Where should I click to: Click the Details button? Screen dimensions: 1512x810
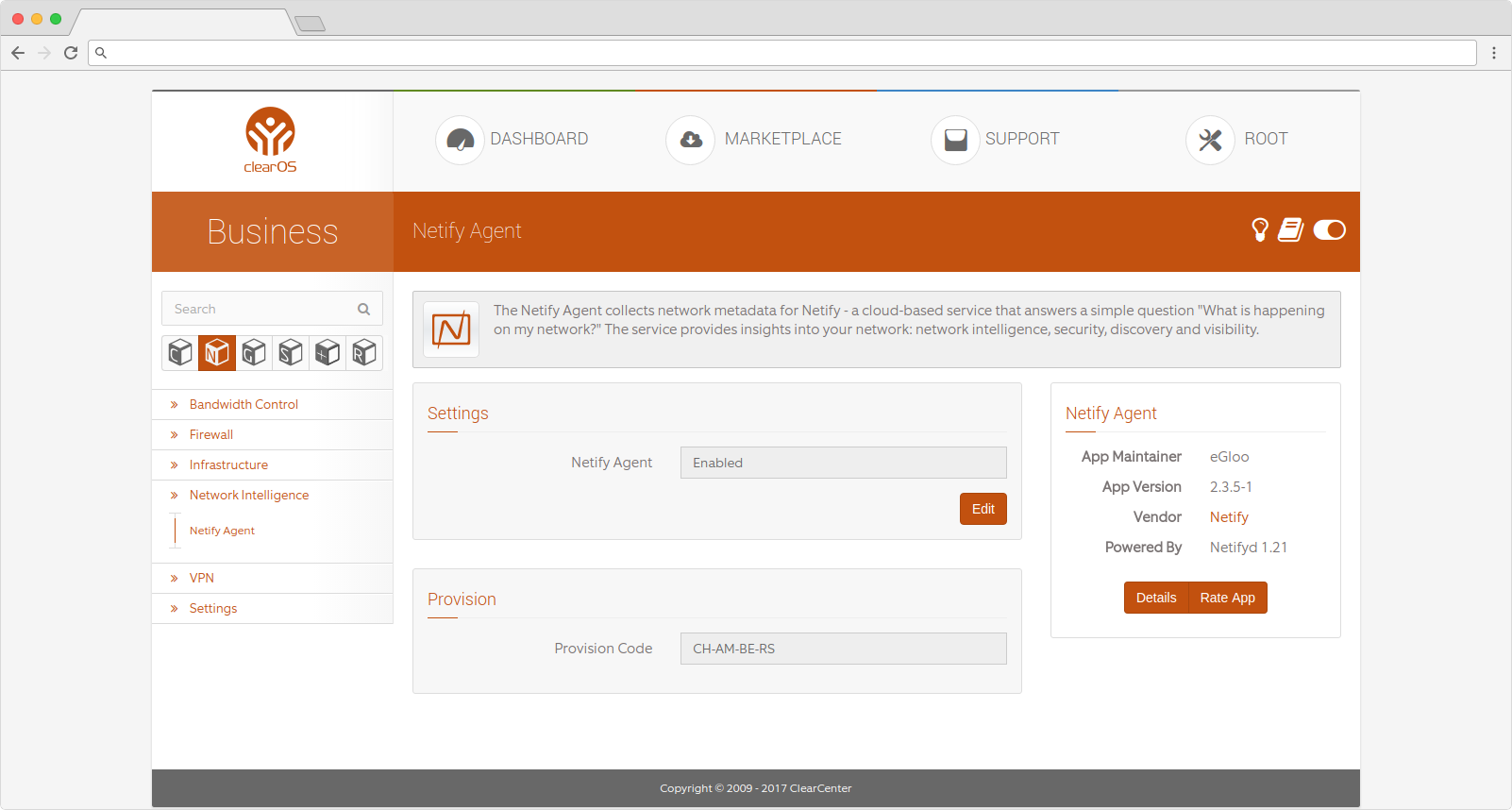click(1156, 598)
